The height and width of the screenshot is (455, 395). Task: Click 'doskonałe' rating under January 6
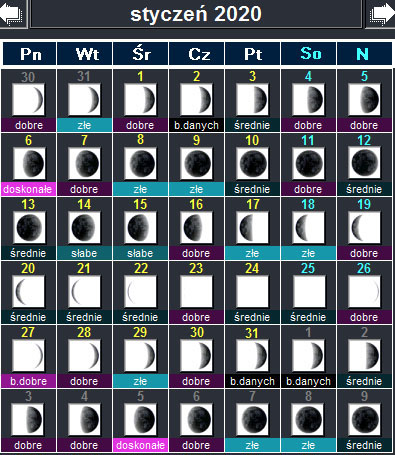pyautogui.click(x=28, y=189)
